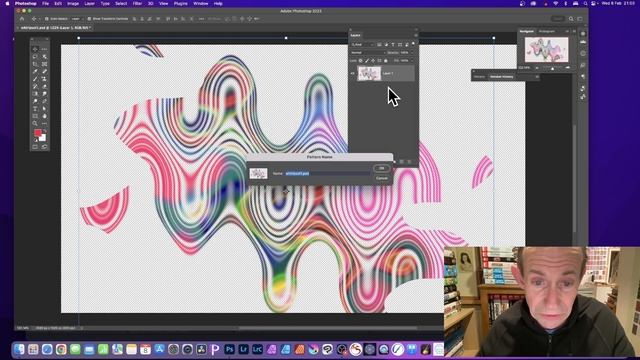Open the File menu
Viewport: 640px width, 360px height.
[x=45, y=4]
